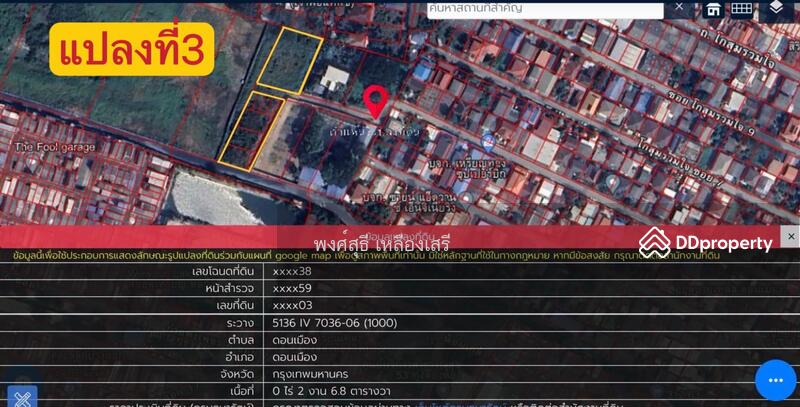Open the land office building icon
The image size is (800, 407).
coord(713,9)
